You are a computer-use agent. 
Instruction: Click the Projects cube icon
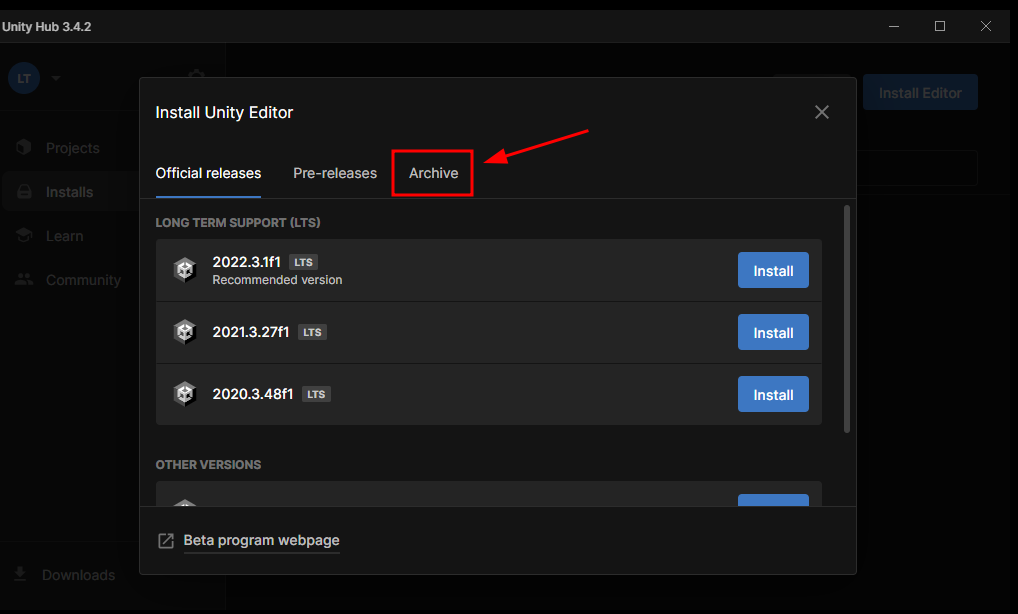24,147
